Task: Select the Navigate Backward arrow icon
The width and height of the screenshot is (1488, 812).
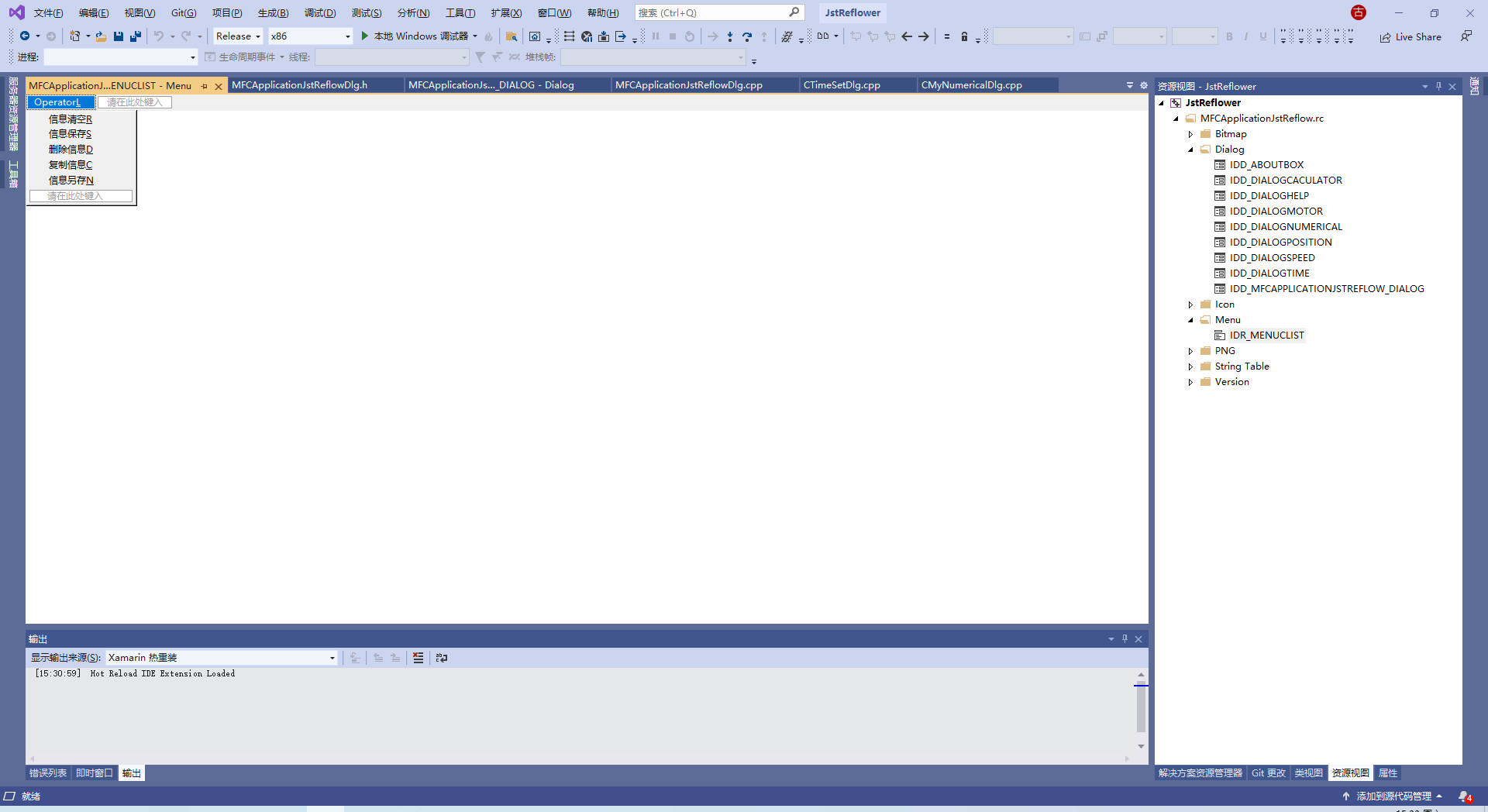Action: tap(907, 36)
